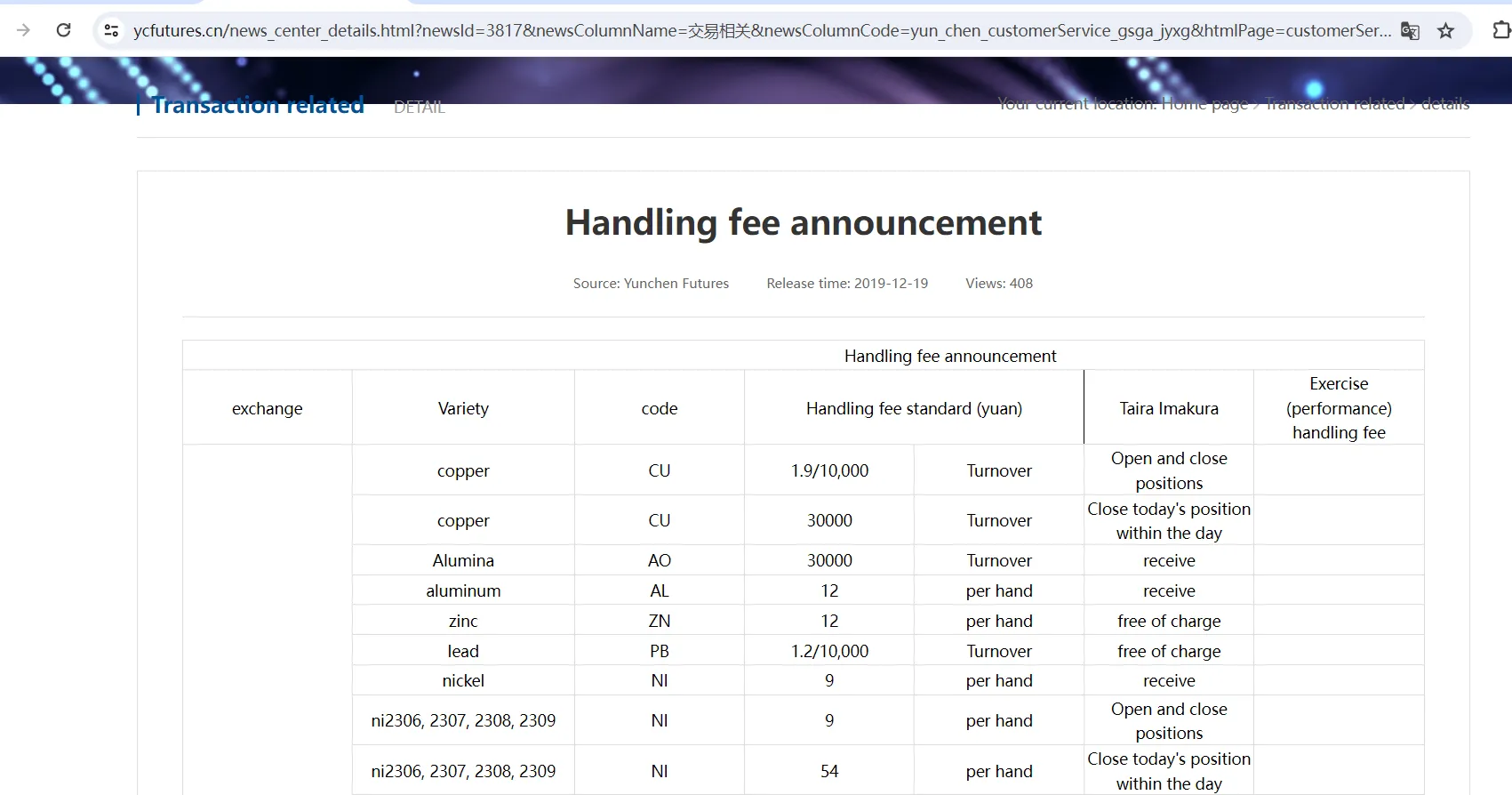Viewport: 1512px width, 795px height.
Task: Bookmark this page with the star
Action: tap(1446, 31)
